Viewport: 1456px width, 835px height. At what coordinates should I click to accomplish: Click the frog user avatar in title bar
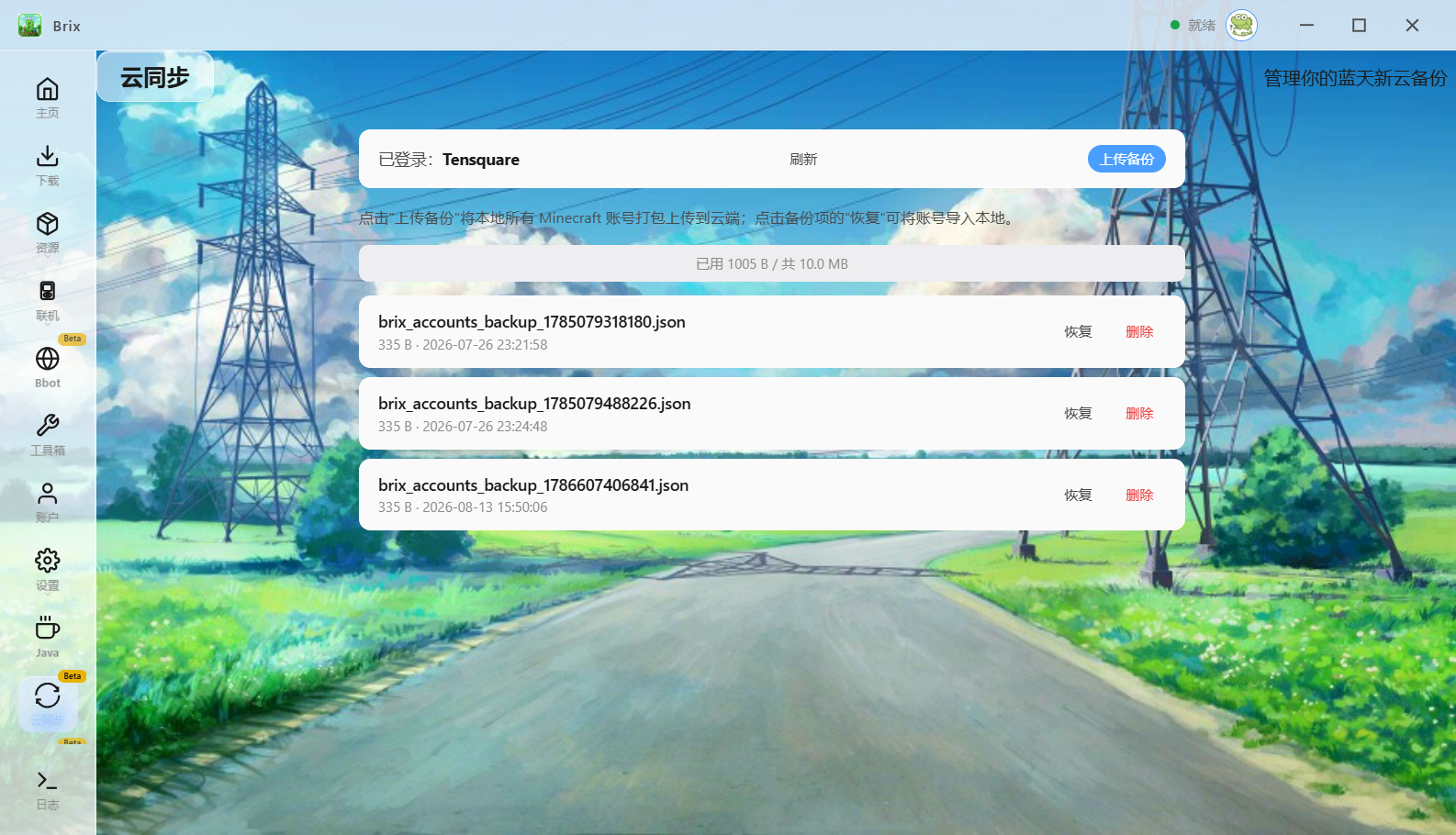[x=1241, y=26]
